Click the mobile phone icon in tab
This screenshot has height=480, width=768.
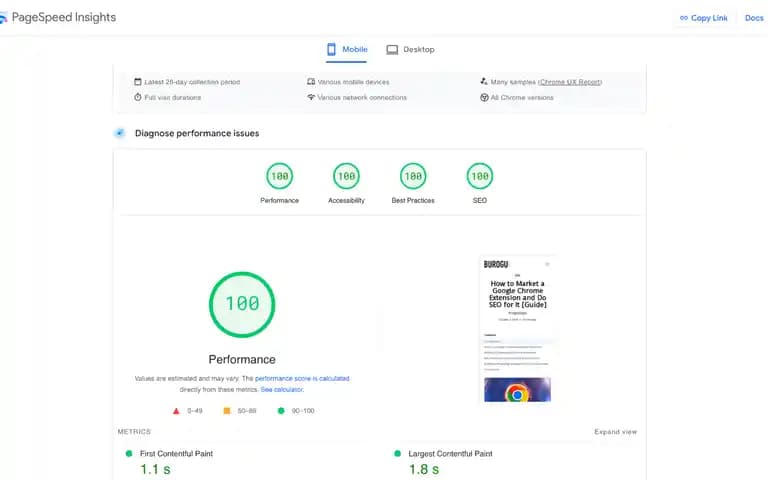pyautogui.click(x=332, y=49)
